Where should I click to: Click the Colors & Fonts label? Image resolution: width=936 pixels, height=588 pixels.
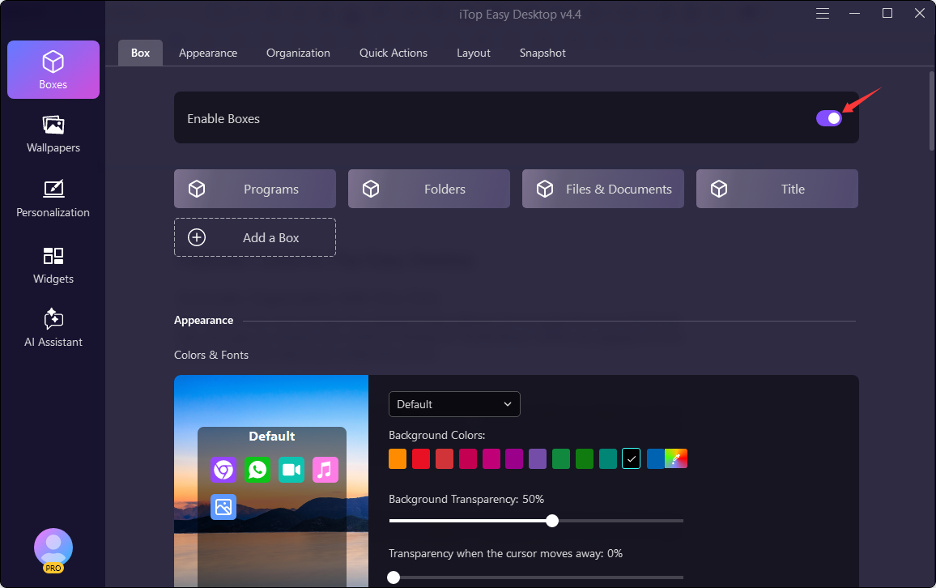(211, 355)
